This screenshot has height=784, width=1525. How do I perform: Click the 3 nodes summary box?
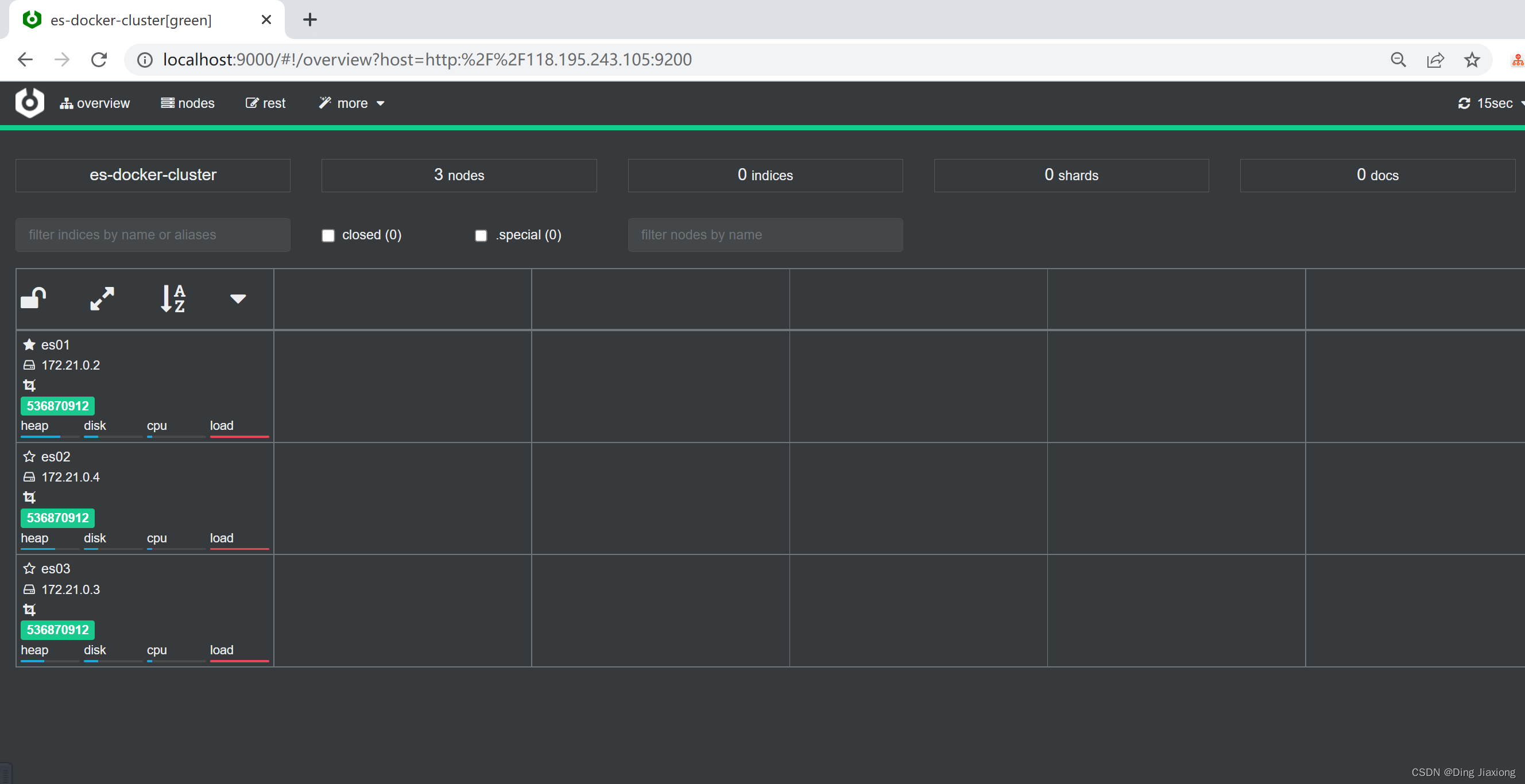[x=459, y=175]
